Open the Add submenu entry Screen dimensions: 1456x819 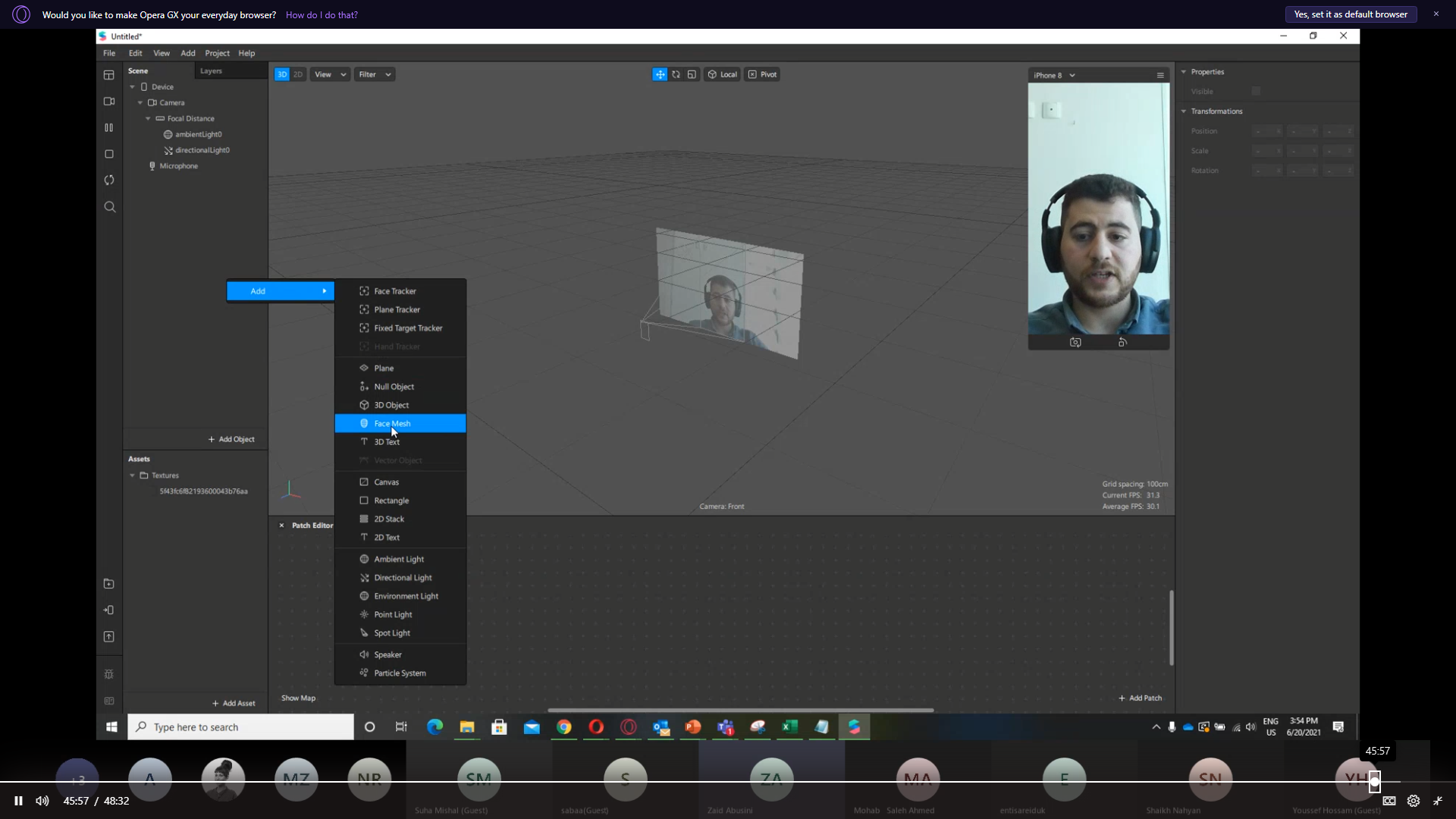[281, 291]
